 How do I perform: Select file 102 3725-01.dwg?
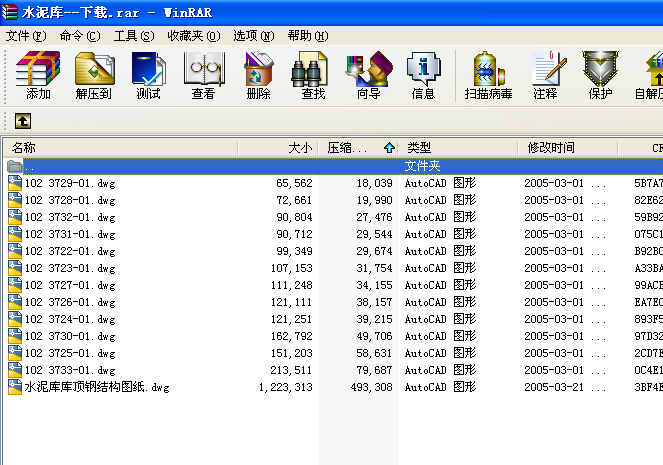coord(70,353)
